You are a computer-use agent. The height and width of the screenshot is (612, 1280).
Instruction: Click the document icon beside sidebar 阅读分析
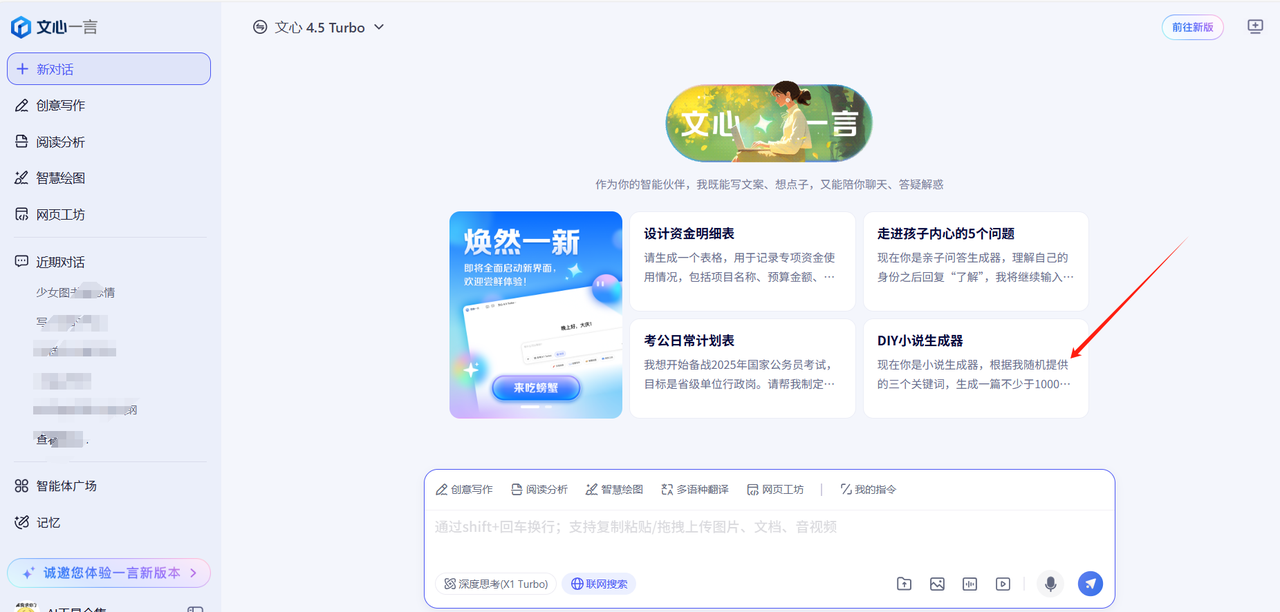point(21,142)
